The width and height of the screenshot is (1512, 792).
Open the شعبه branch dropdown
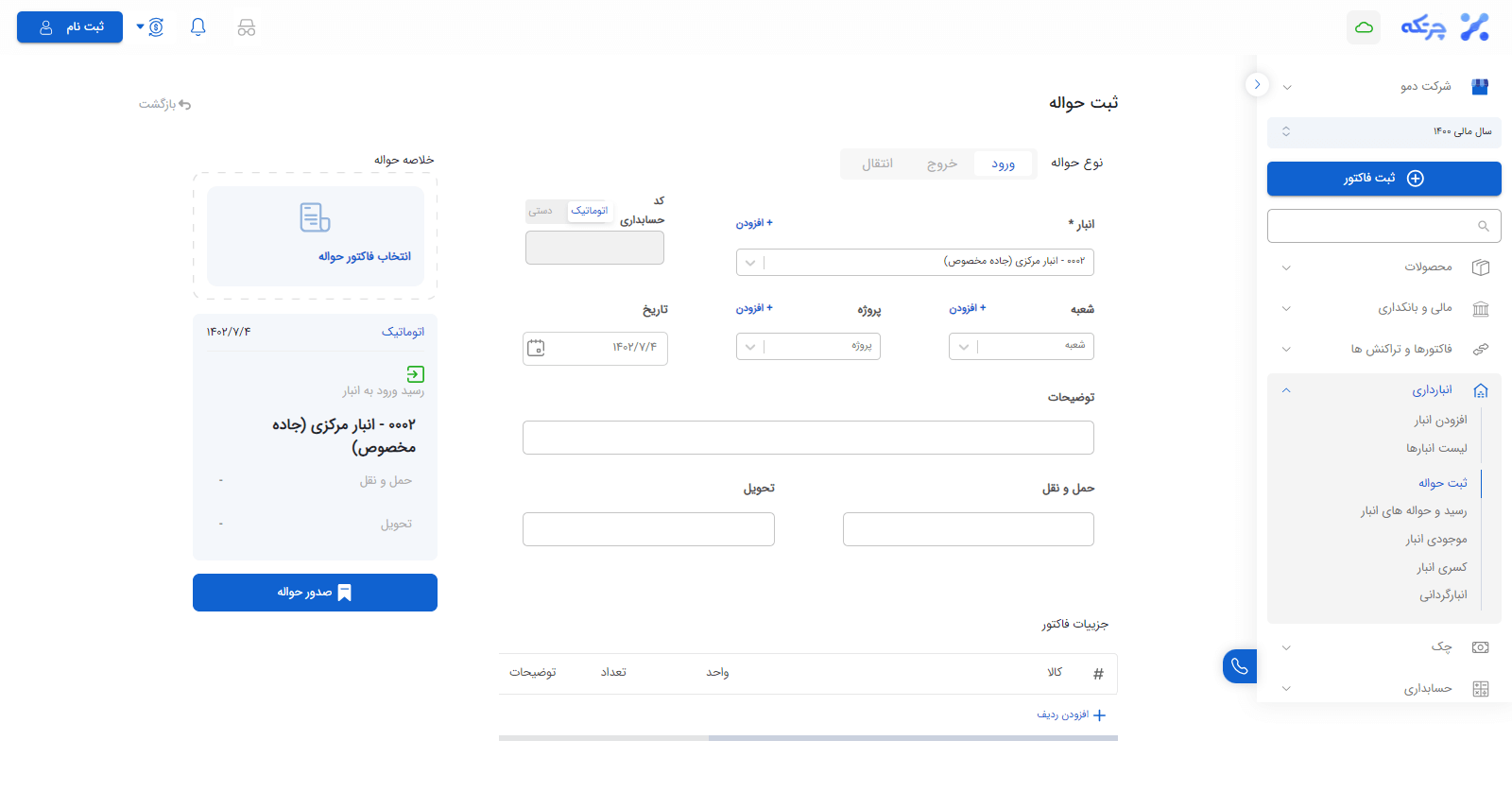tap(1022, 346)
